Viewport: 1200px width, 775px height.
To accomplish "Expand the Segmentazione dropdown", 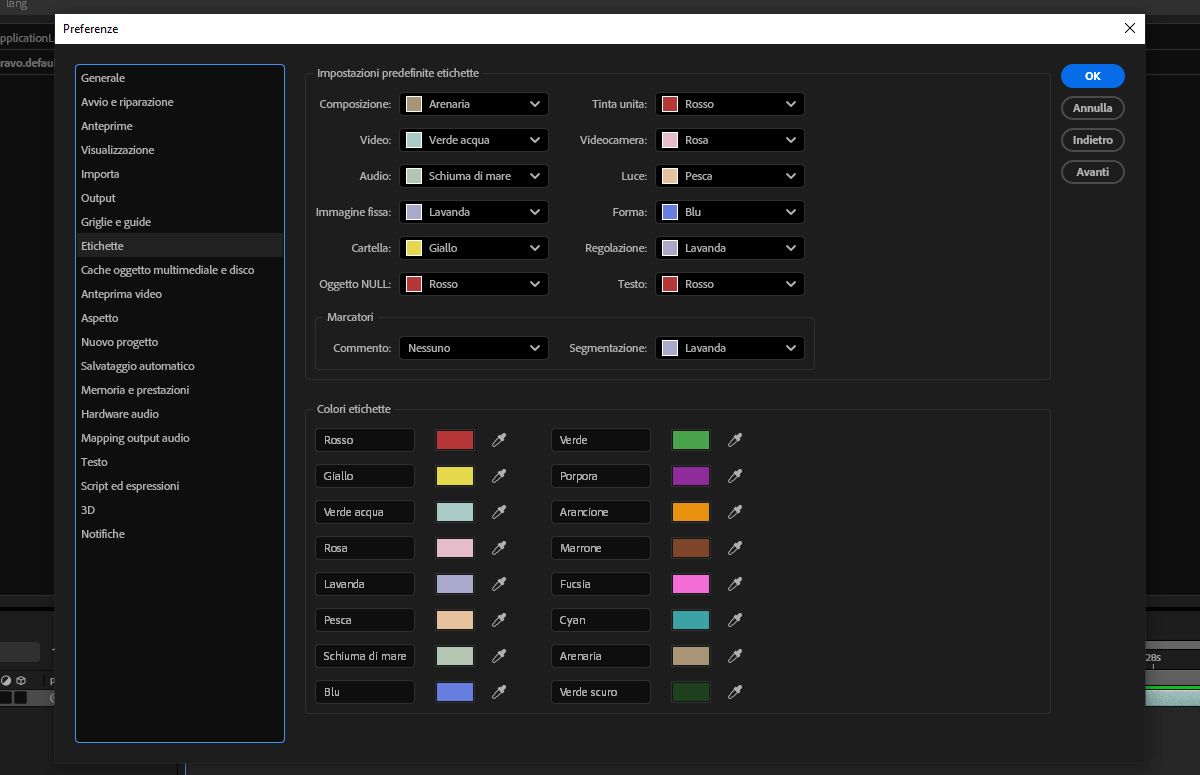I will coord(730,348).
